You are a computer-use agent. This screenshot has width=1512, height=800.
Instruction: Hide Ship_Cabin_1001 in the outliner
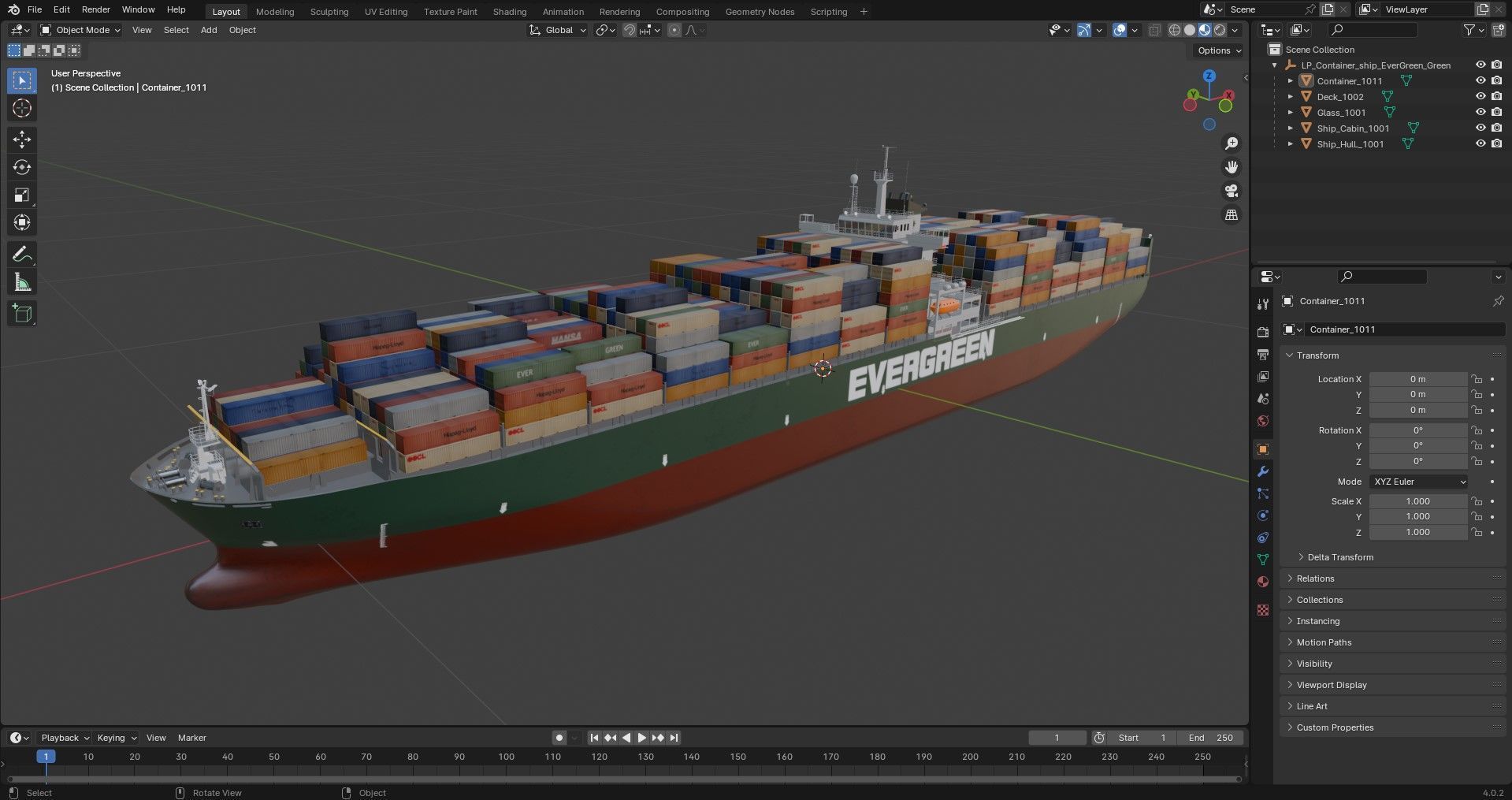coord(1480,128)
